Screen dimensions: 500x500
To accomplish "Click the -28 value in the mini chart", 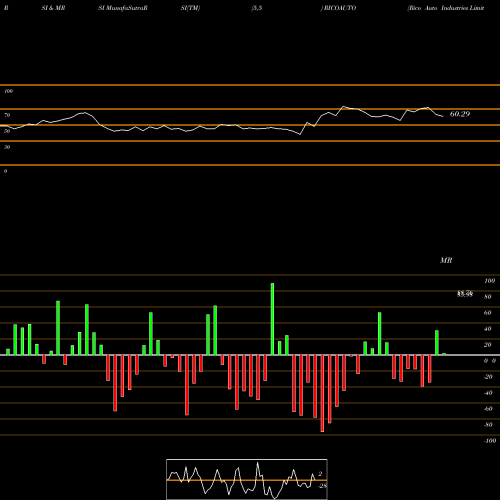I will point(323,486).
